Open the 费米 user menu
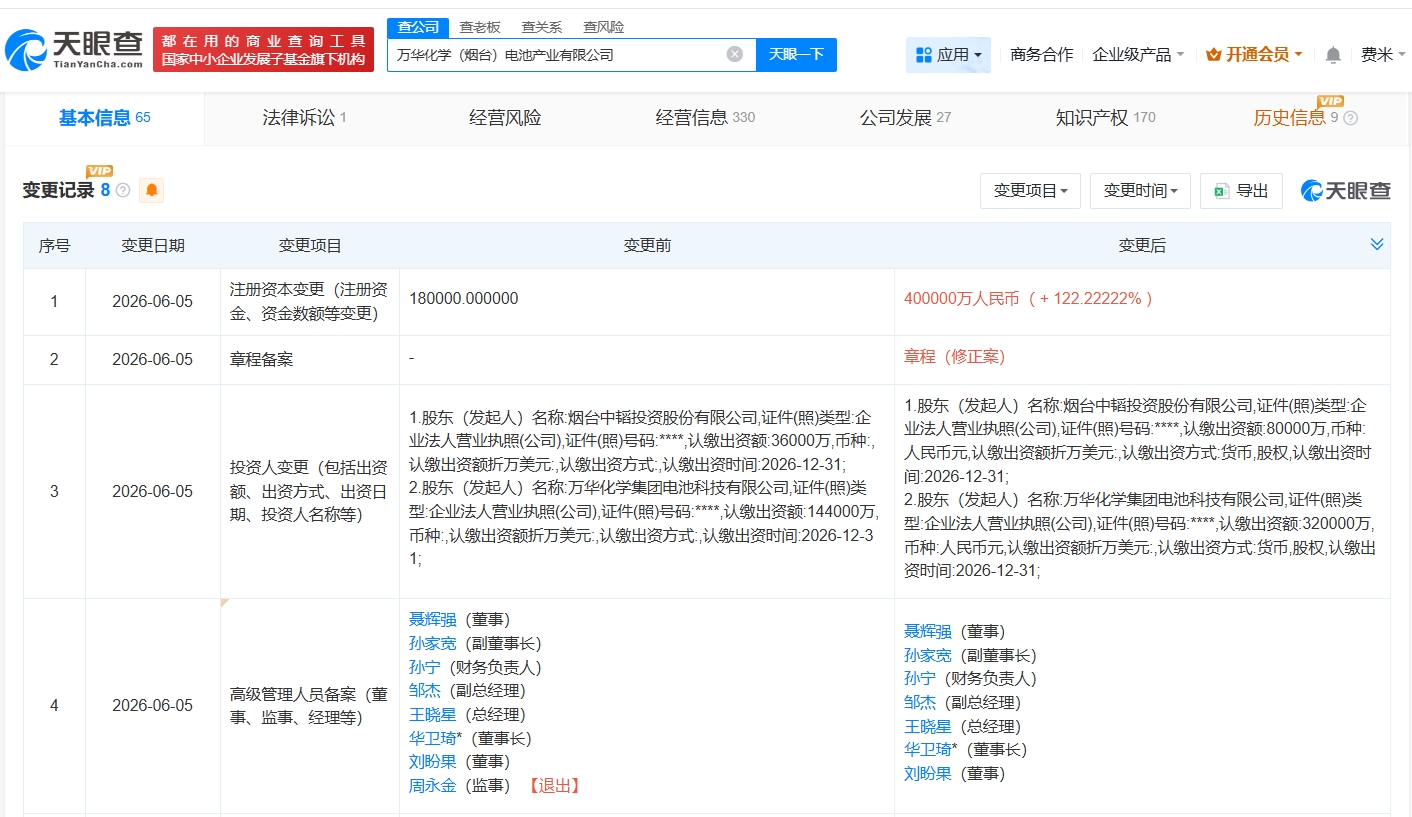The image size is (1412, 817). [1382, 55]
